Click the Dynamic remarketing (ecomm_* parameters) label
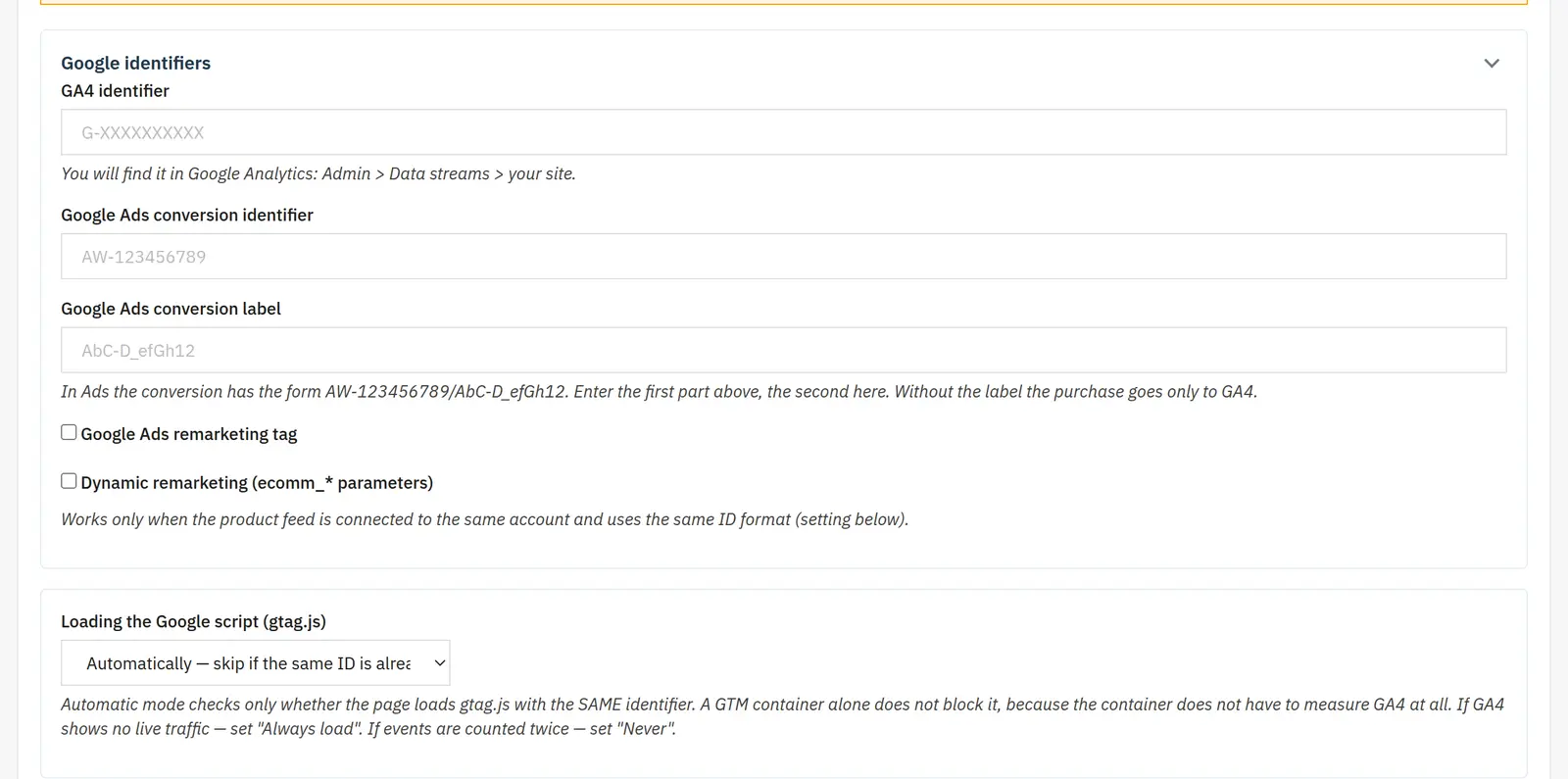Viewport: 1568px width, 779px height. pyautogui.click(x=257, y=483)
